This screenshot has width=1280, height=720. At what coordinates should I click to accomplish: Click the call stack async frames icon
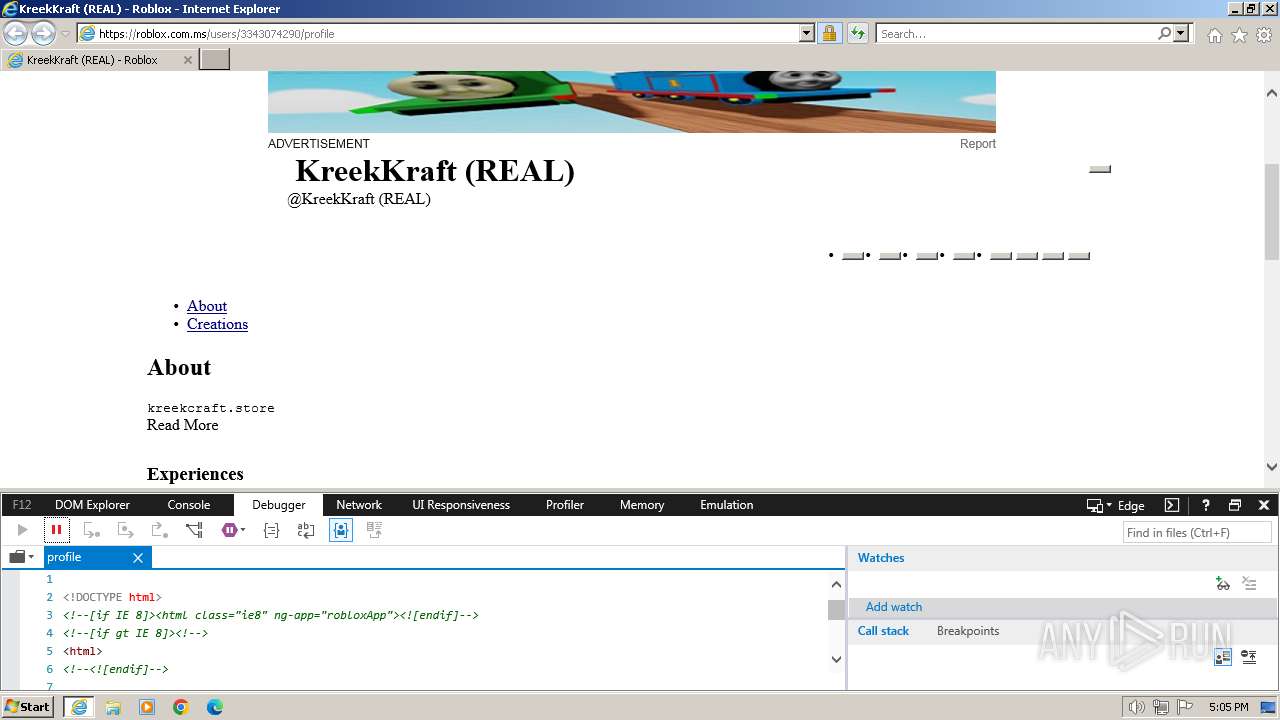(1248, 657)
